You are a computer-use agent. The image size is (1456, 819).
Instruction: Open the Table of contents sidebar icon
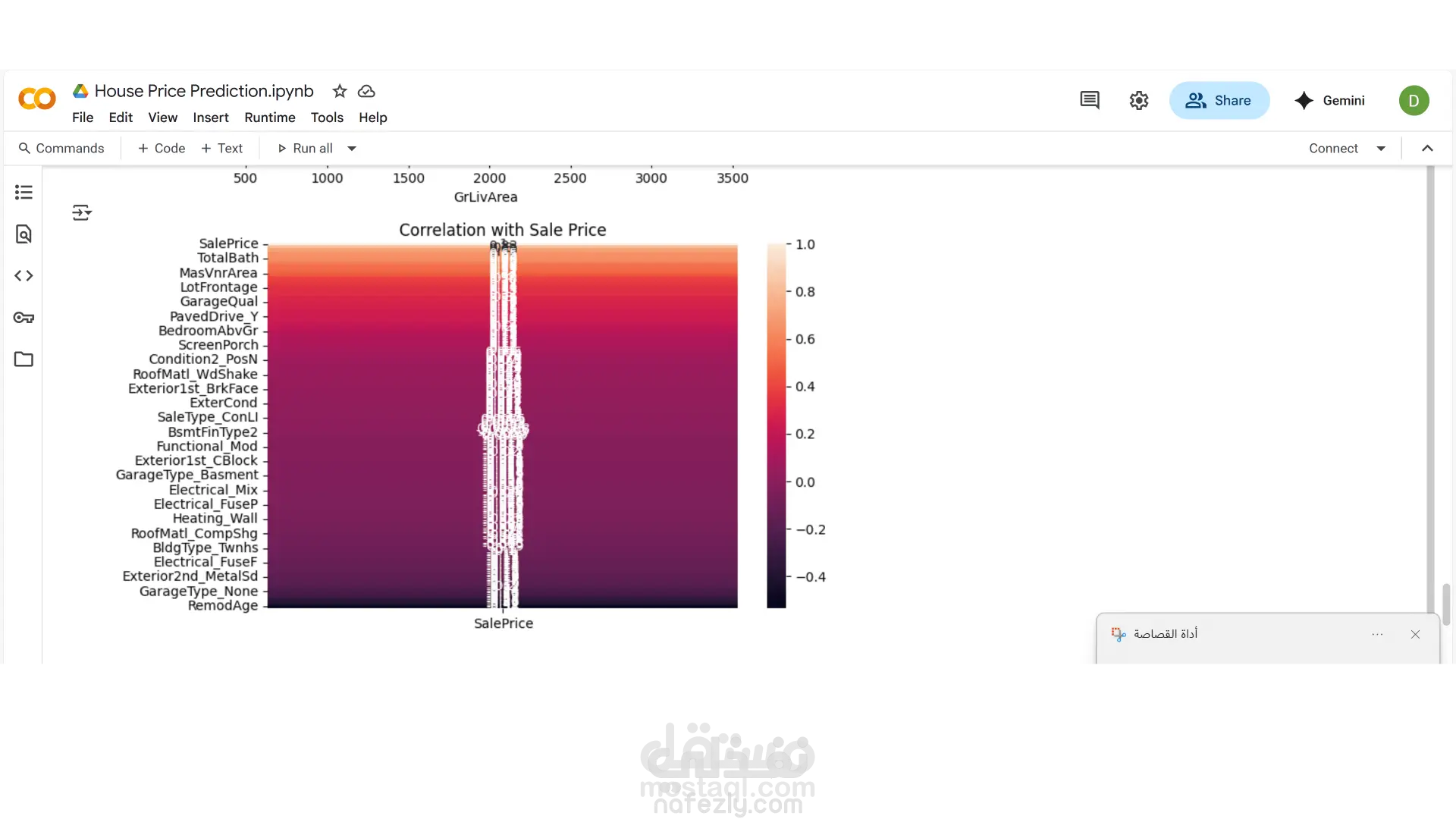[24, 193]
